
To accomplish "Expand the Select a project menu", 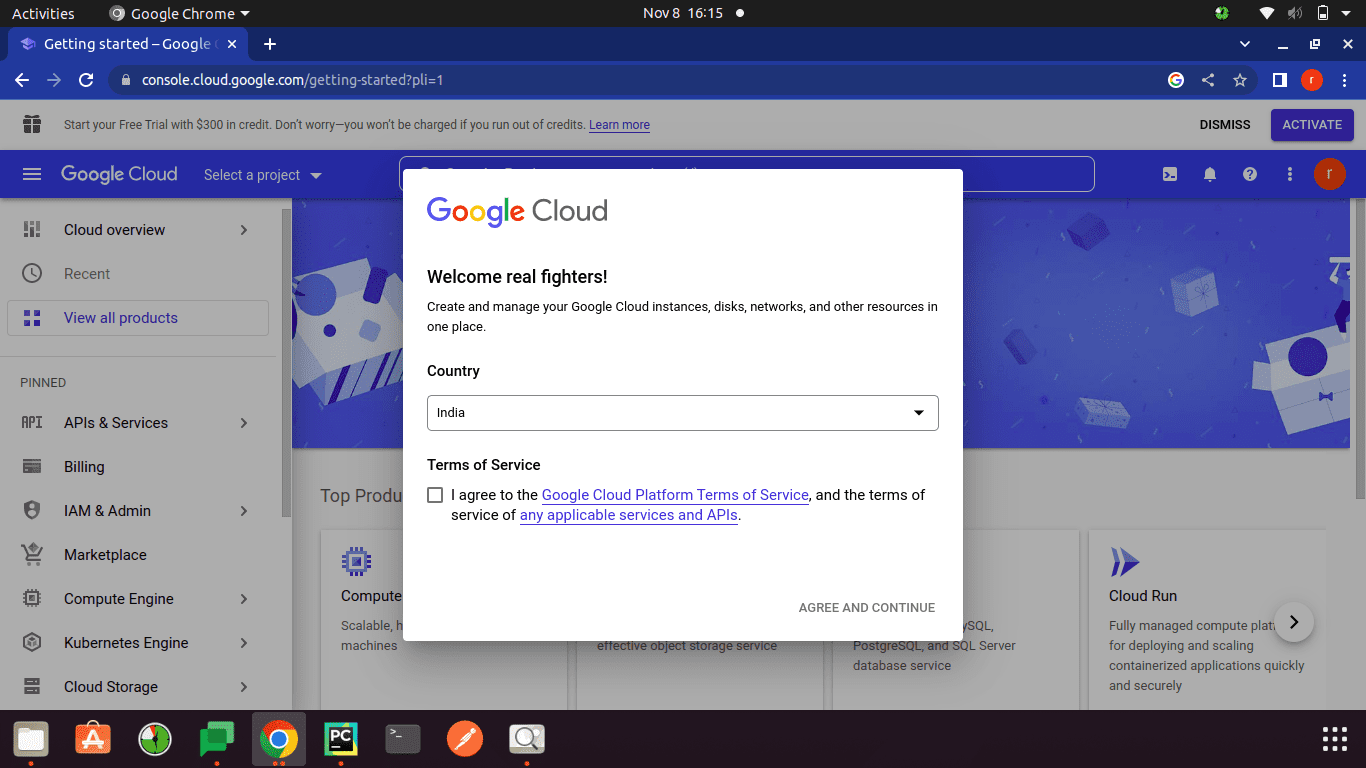I will click(x=261, y=174).
